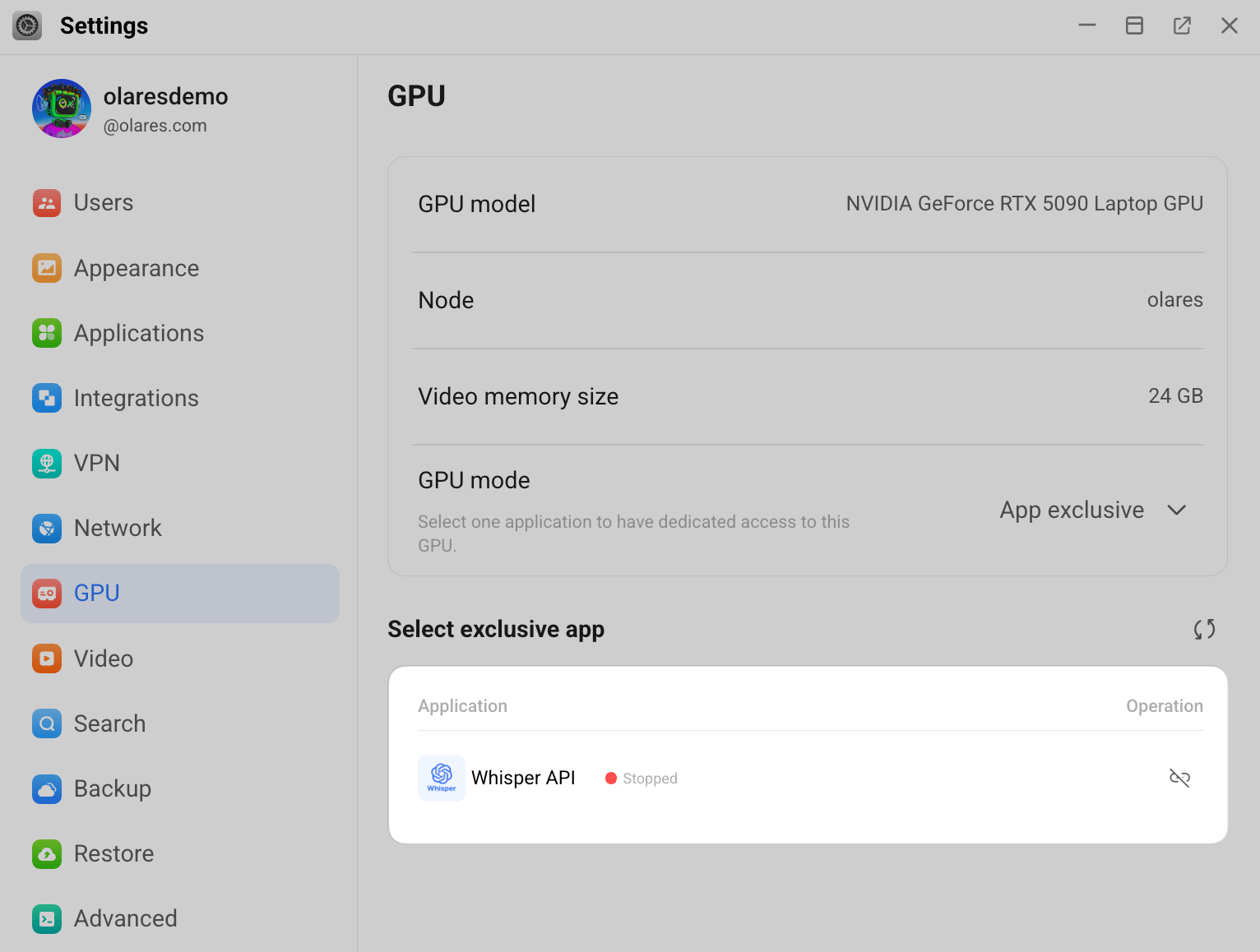This screenshot has width=1260, height=952.
Task: Refresh the exclusive app list
Action: click(x=1204, y=629)
